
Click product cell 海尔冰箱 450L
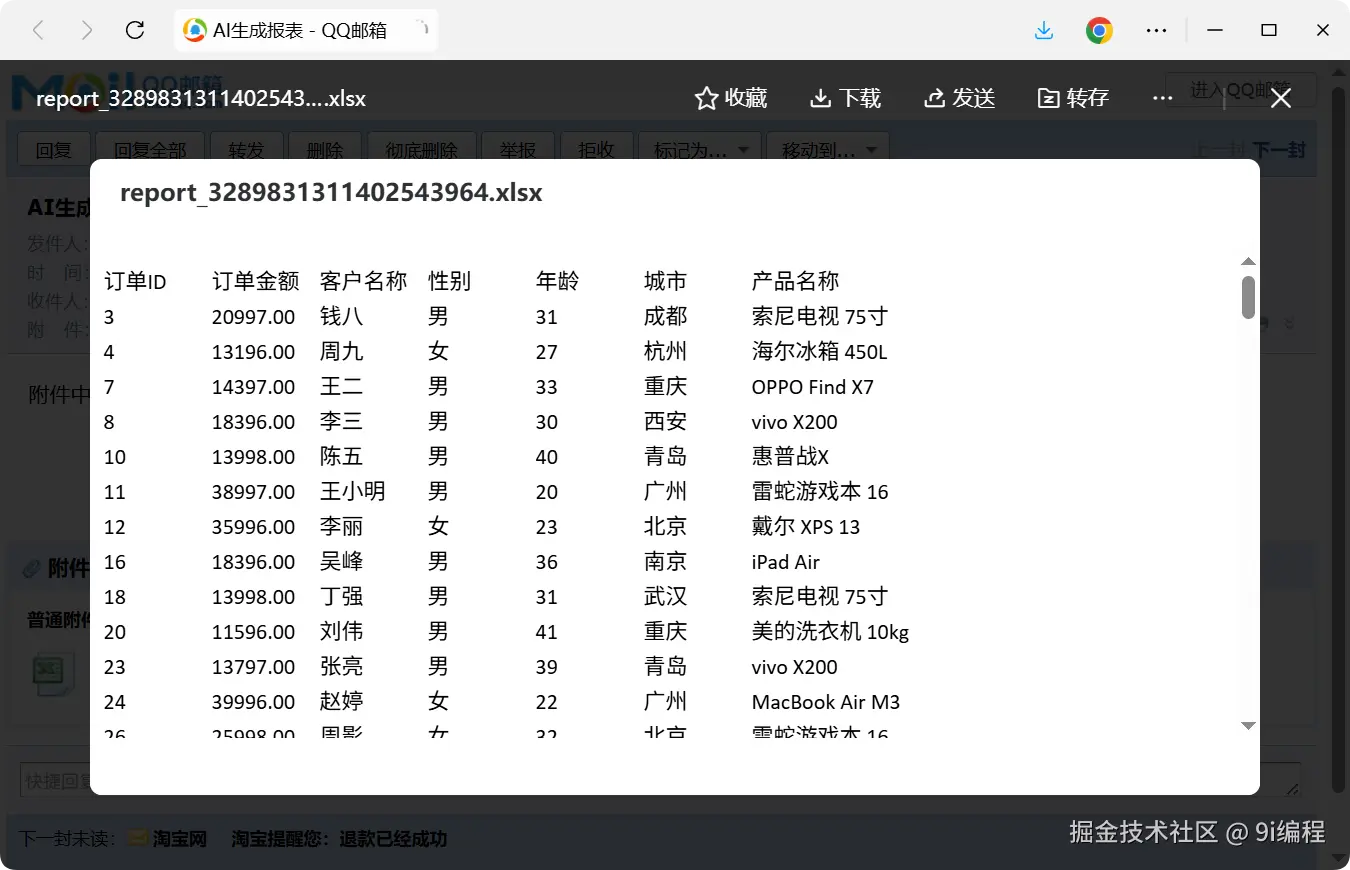819,352
